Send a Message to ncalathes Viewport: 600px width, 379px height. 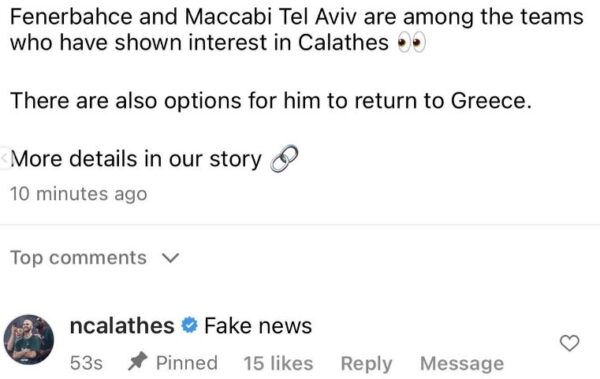(462, 363)
